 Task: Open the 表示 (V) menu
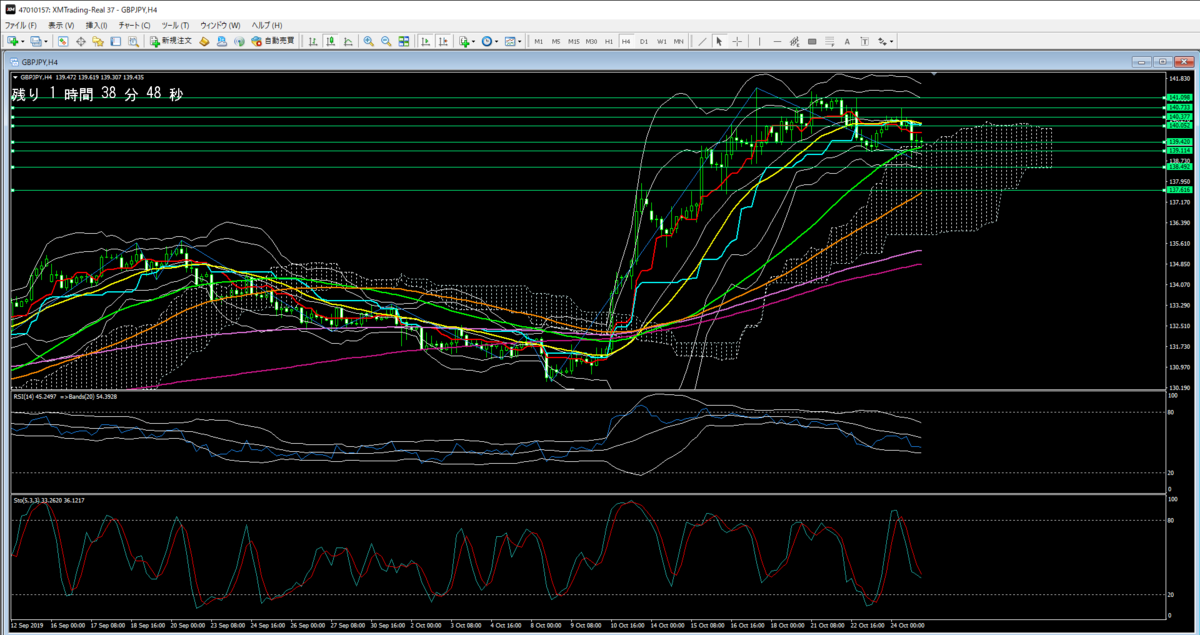[x=61, y=24]
